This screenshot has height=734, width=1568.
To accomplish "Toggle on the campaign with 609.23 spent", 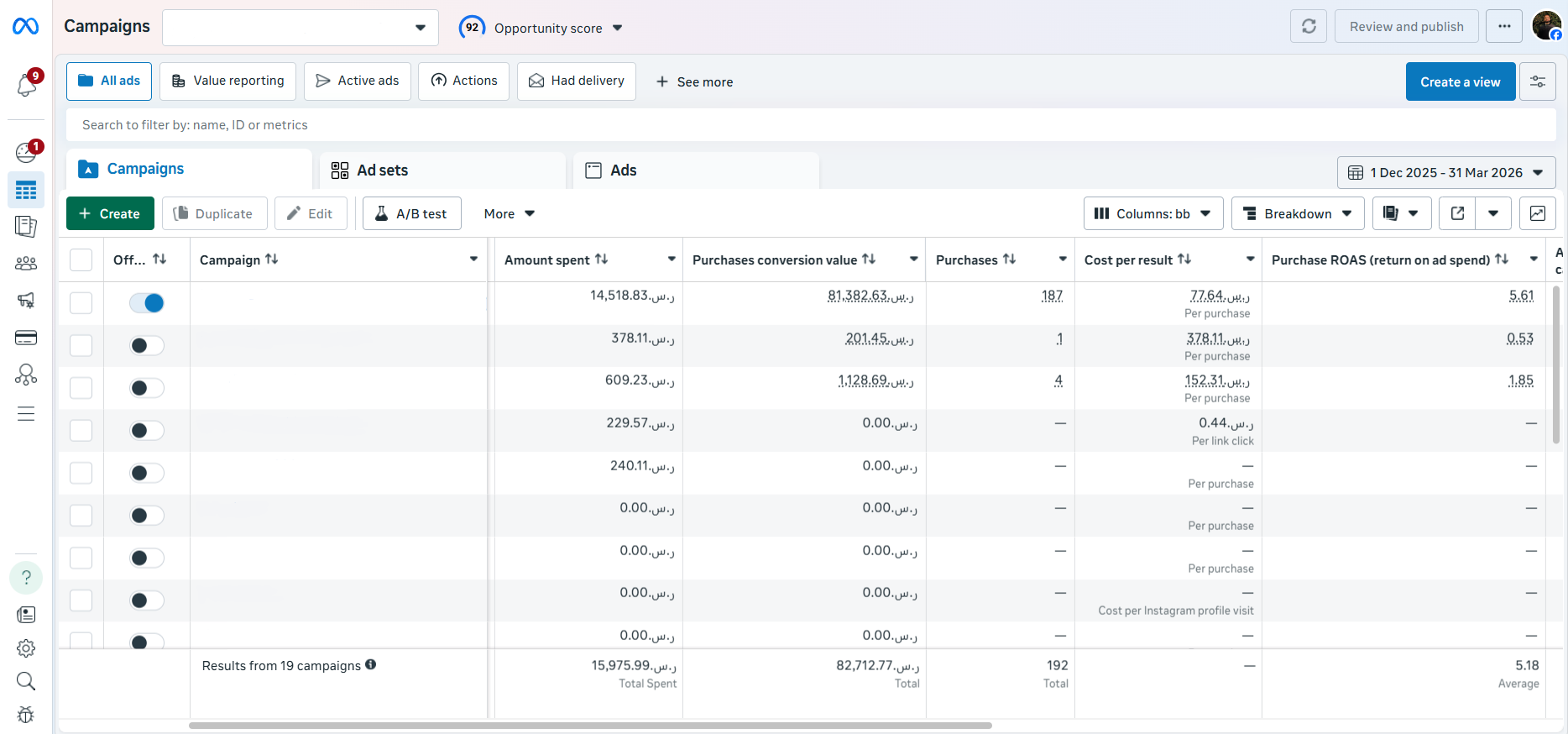I will pos(147,388).
